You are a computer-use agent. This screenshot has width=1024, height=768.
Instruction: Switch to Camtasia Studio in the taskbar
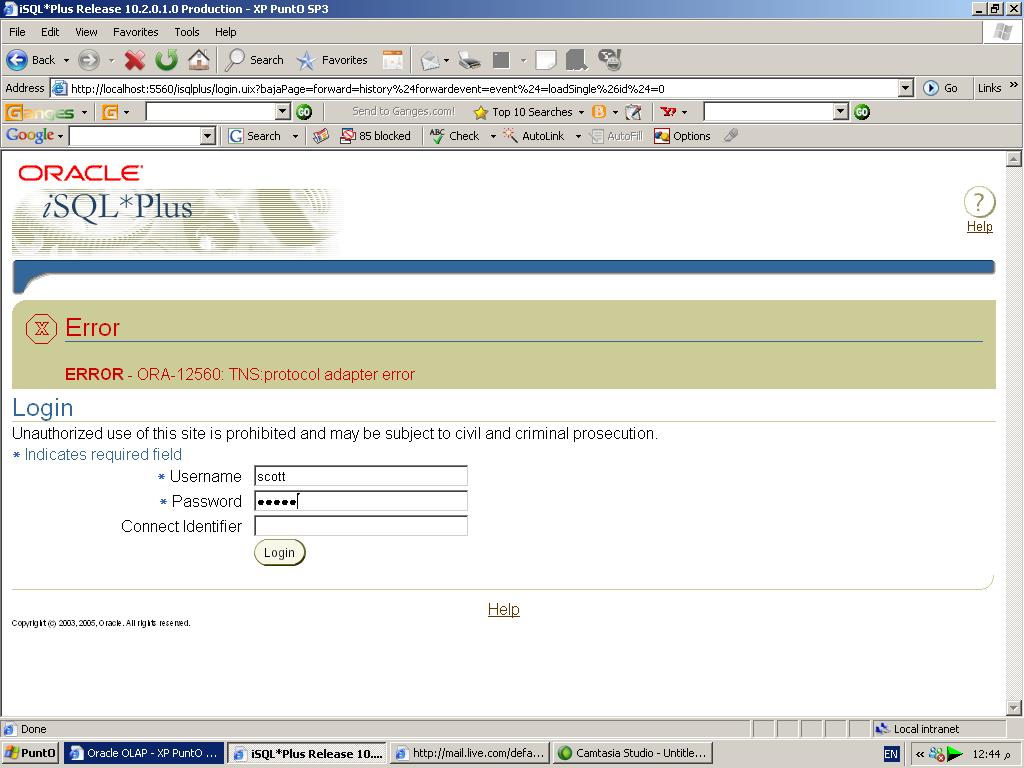pyautogui.click(x=632, y=753)
